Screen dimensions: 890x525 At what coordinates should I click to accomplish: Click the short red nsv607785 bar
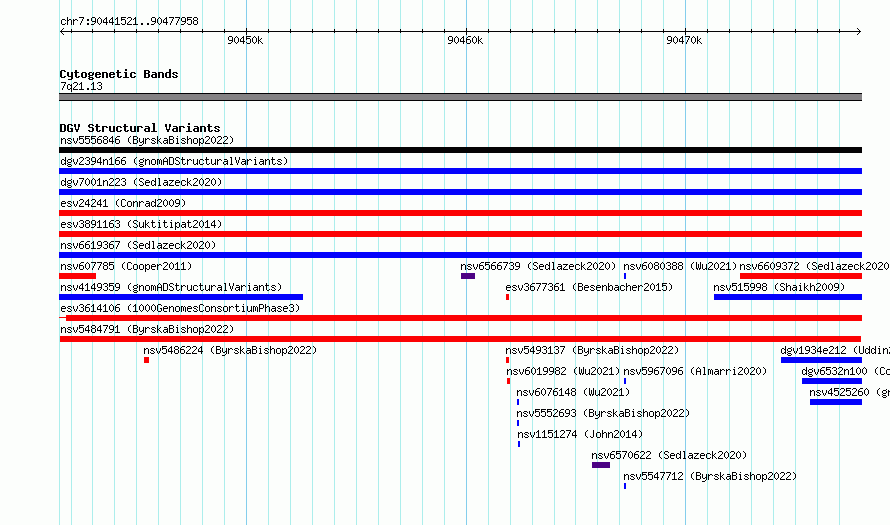tap(77, 276)
